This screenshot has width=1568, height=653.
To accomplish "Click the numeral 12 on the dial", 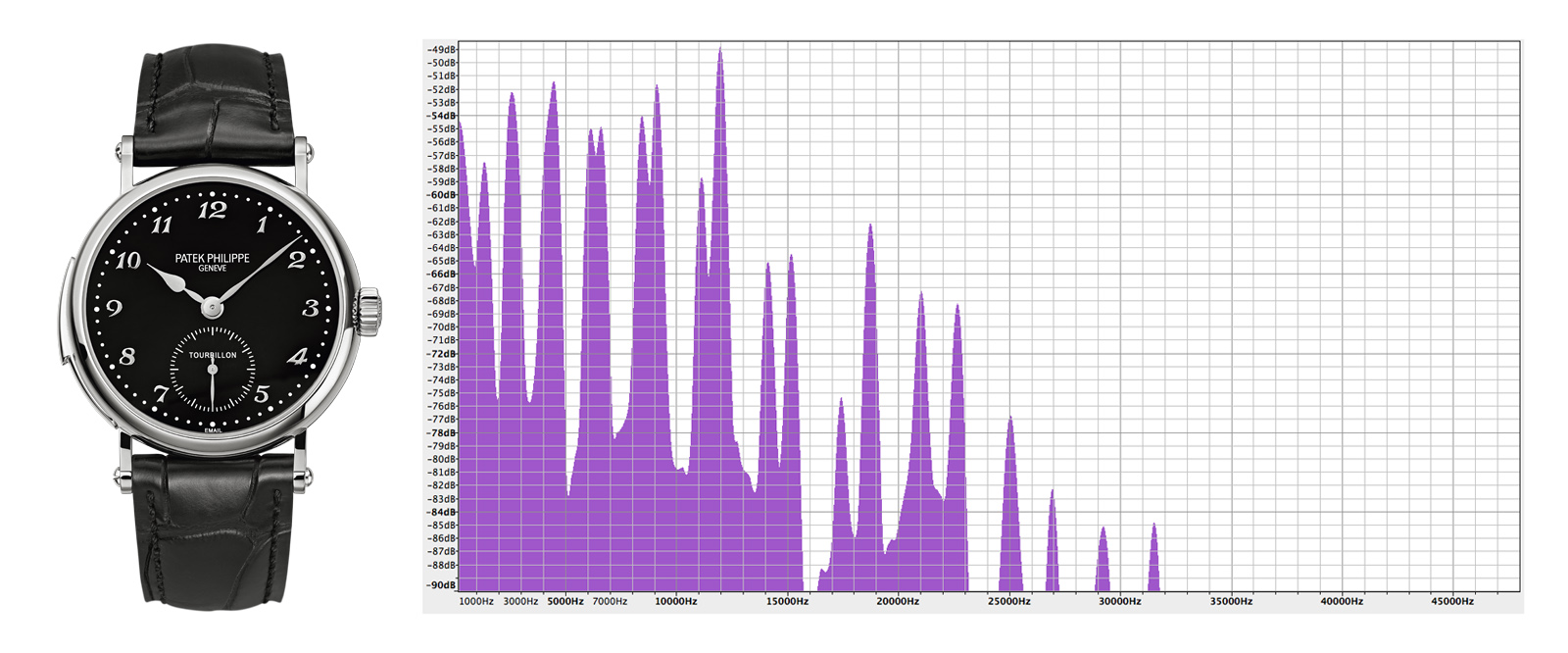I will point(212,210).
